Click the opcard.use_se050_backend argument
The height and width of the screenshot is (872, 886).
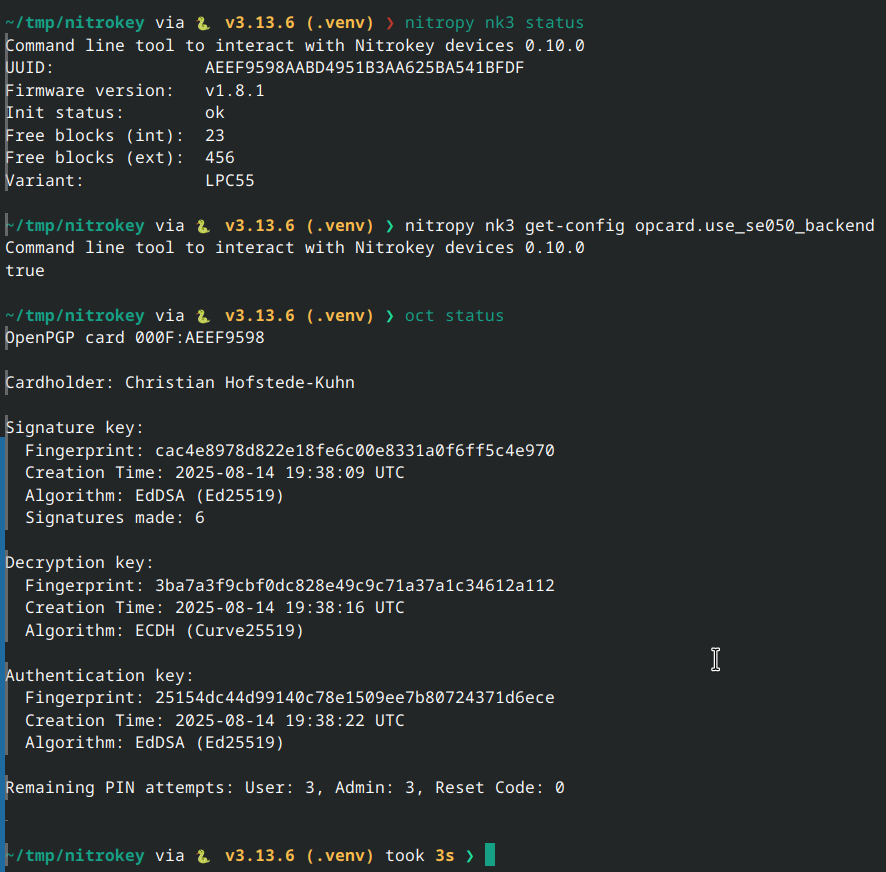pos(754,226)
